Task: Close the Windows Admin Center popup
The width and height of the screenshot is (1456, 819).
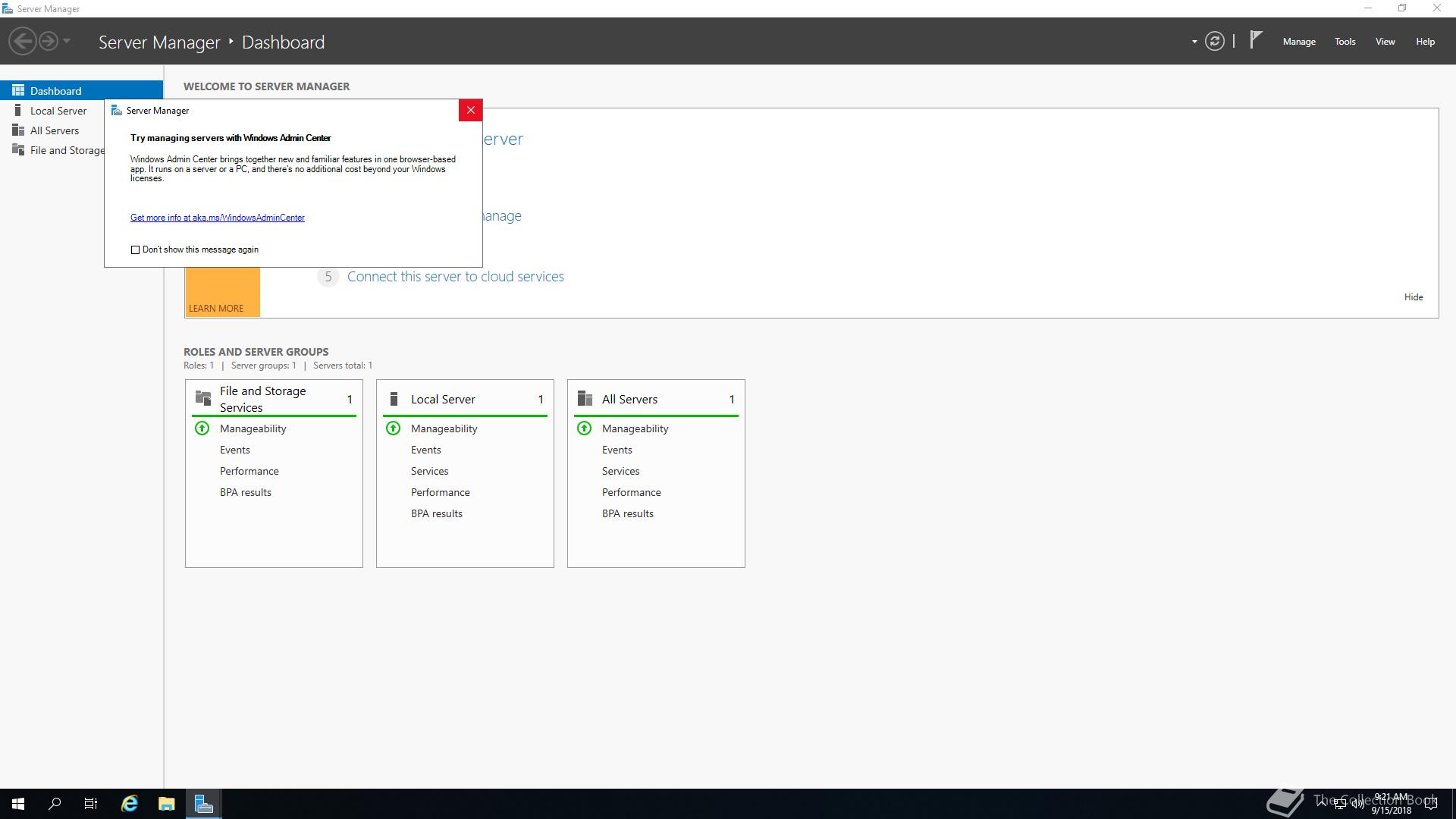Action: click(x=470, y=110)
